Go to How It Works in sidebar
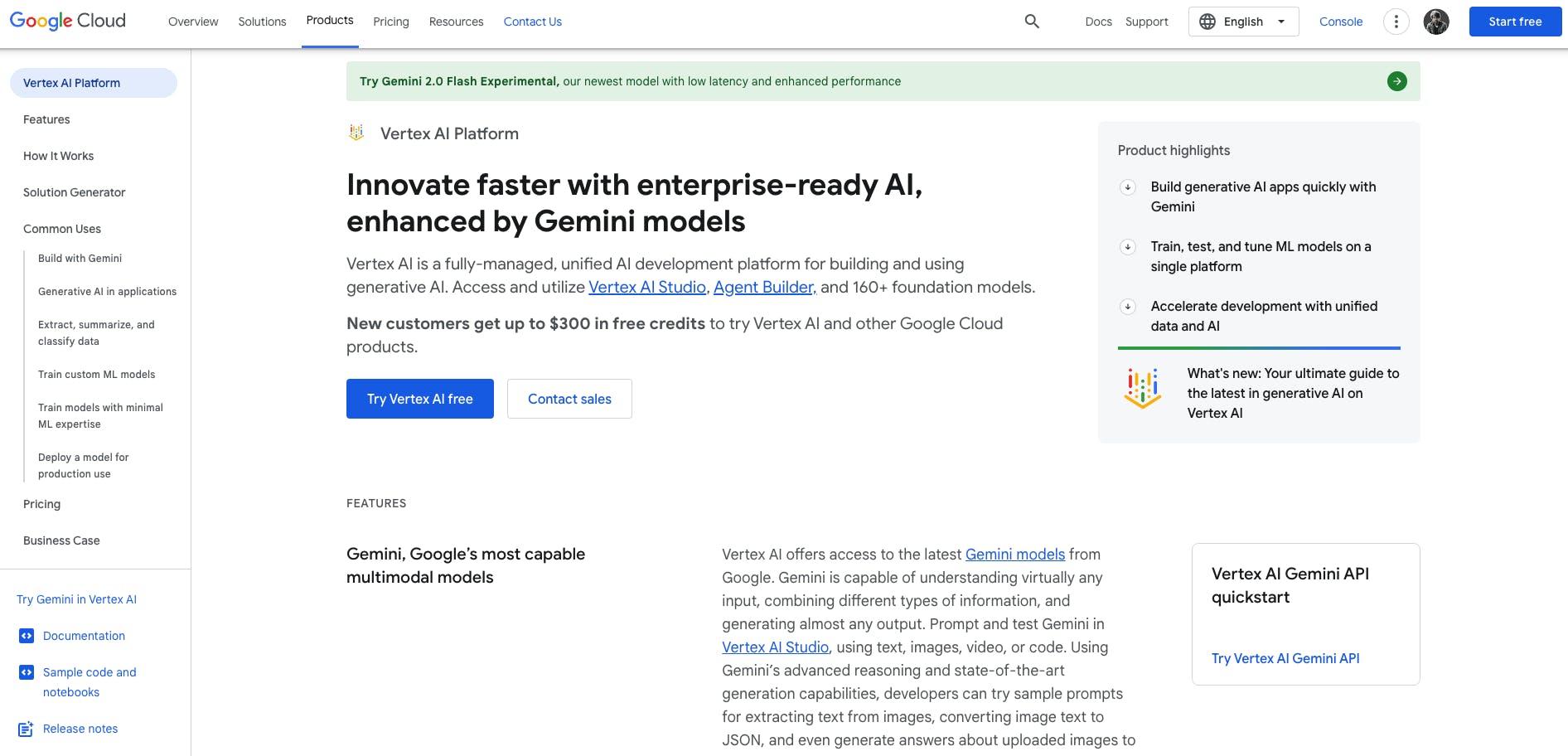This screenshot has width=1568, height=756. point(58,156)
